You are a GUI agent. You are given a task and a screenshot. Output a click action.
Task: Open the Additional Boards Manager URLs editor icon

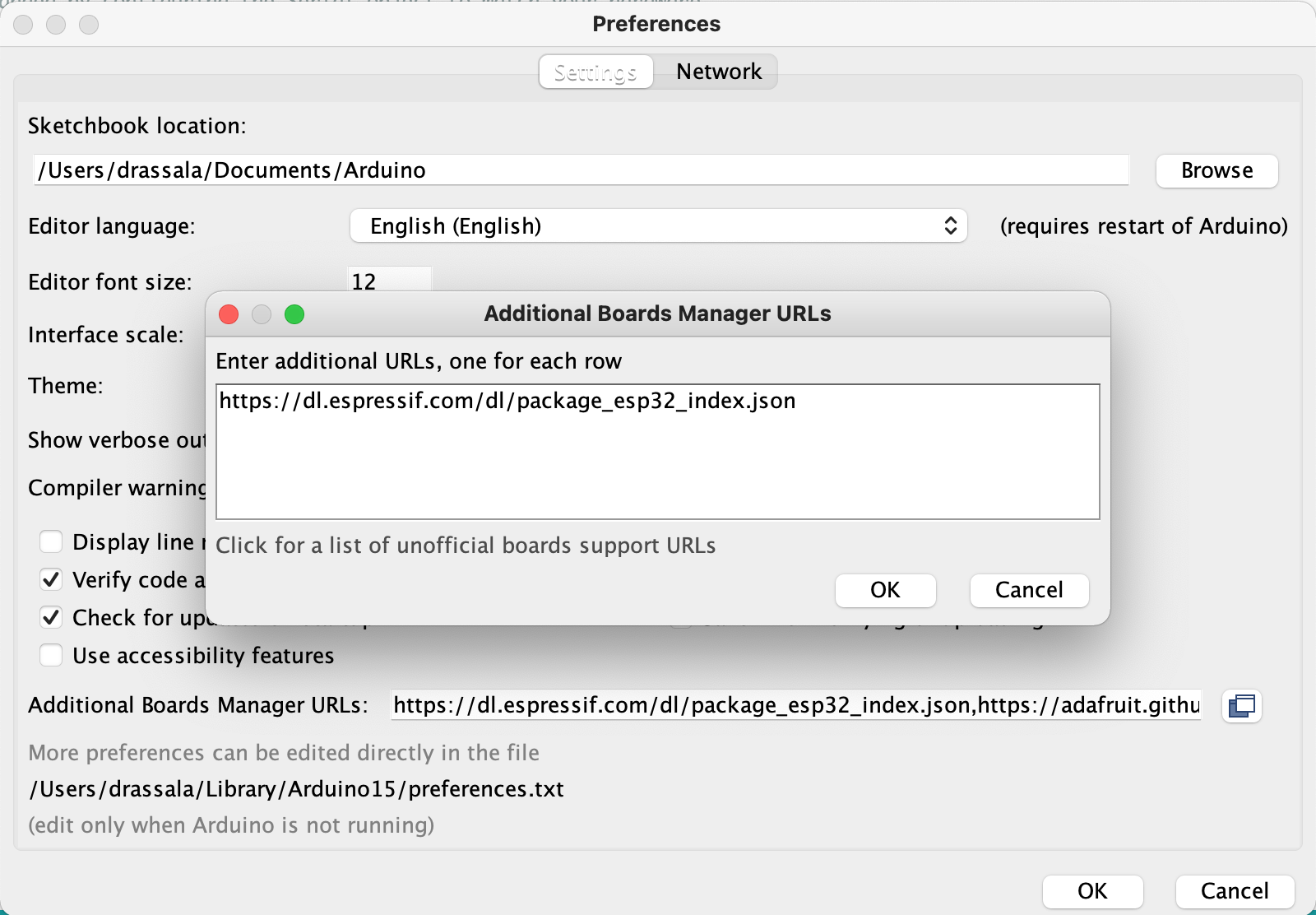pos(1241,706)
